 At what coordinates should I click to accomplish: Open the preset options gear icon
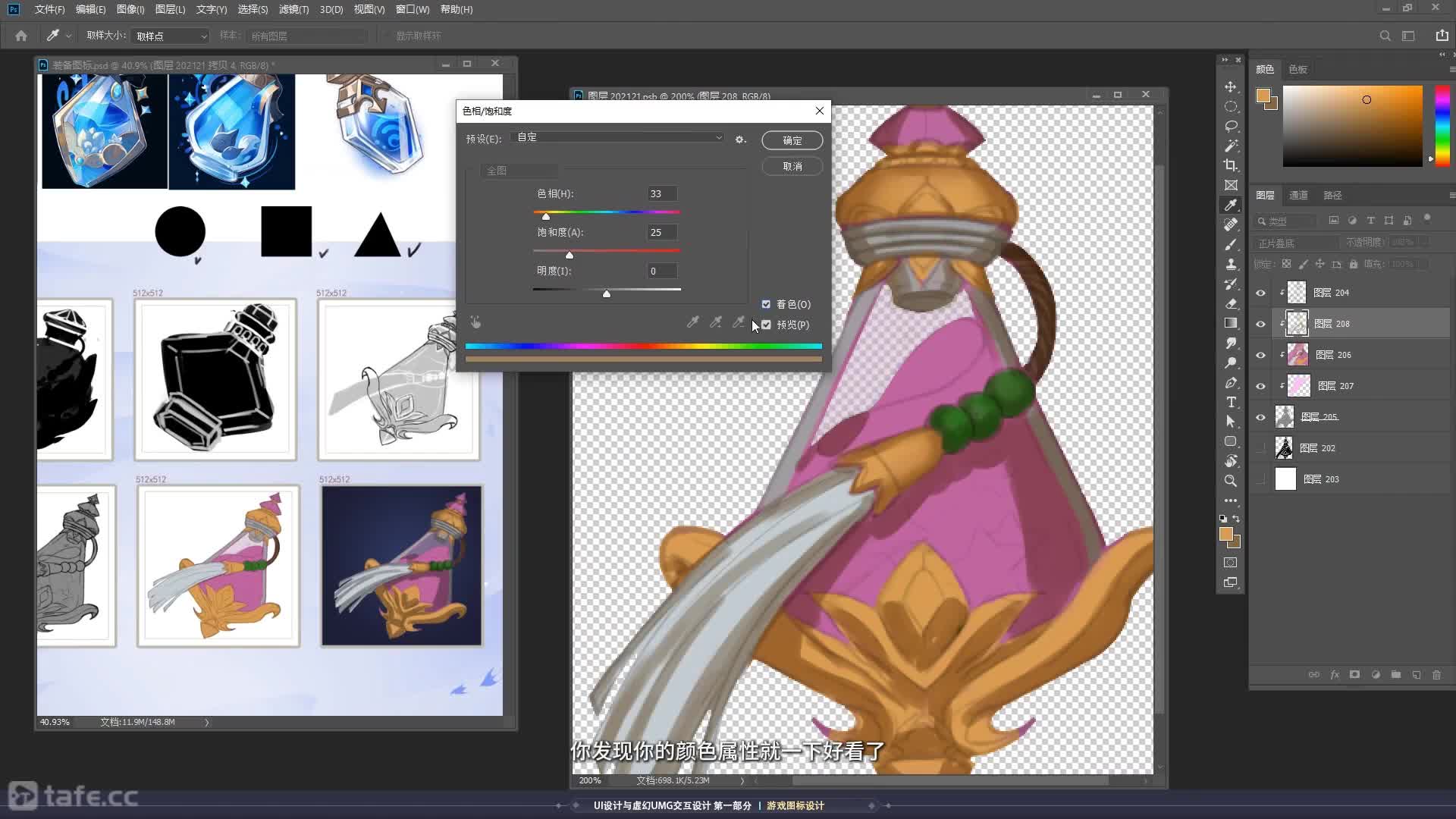(x=740, y=140)
